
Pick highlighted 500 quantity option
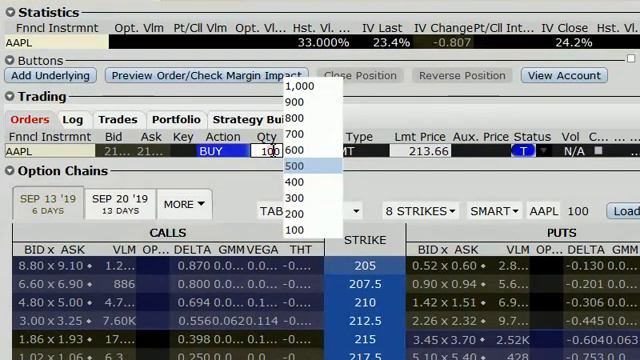313,166
